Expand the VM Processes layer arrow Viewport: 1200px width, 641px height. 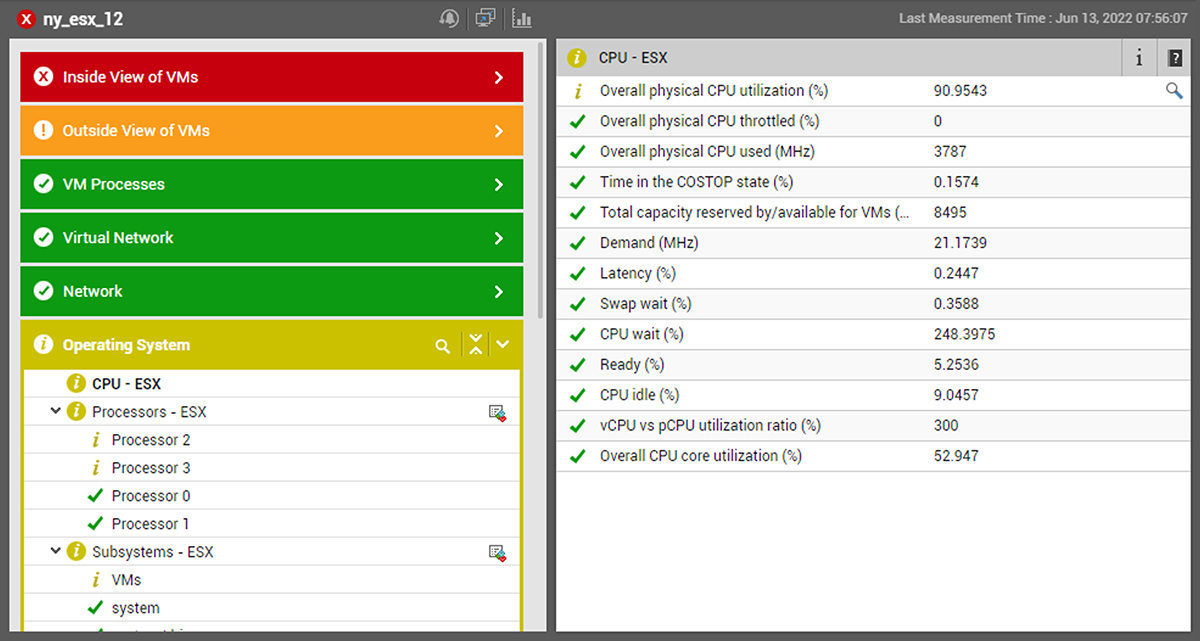click(499, 184)
